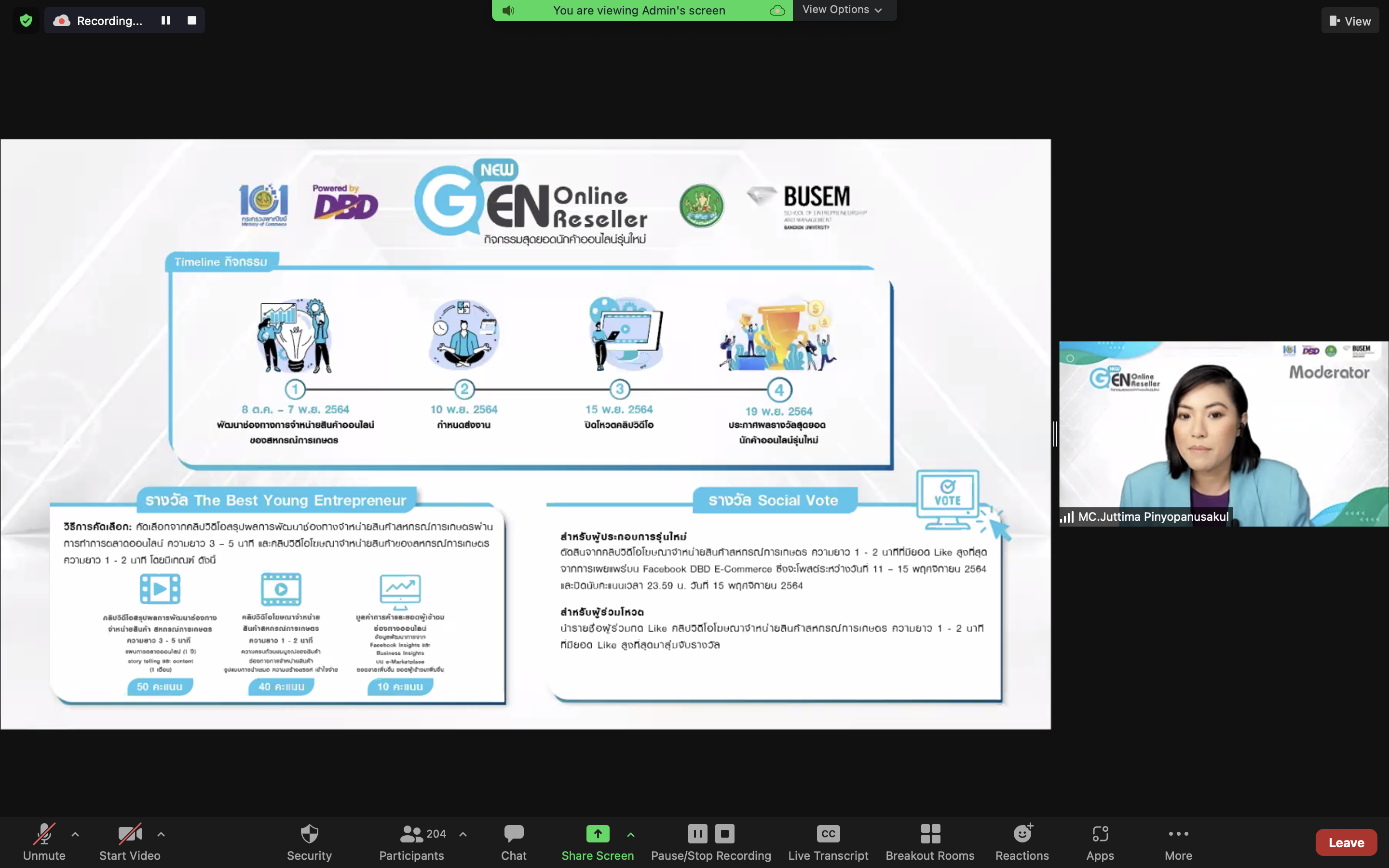The height and width of the screenshot is (868, 1389).
Task: Pause recording in bottom toolbar
Action: tap(697, 834)
